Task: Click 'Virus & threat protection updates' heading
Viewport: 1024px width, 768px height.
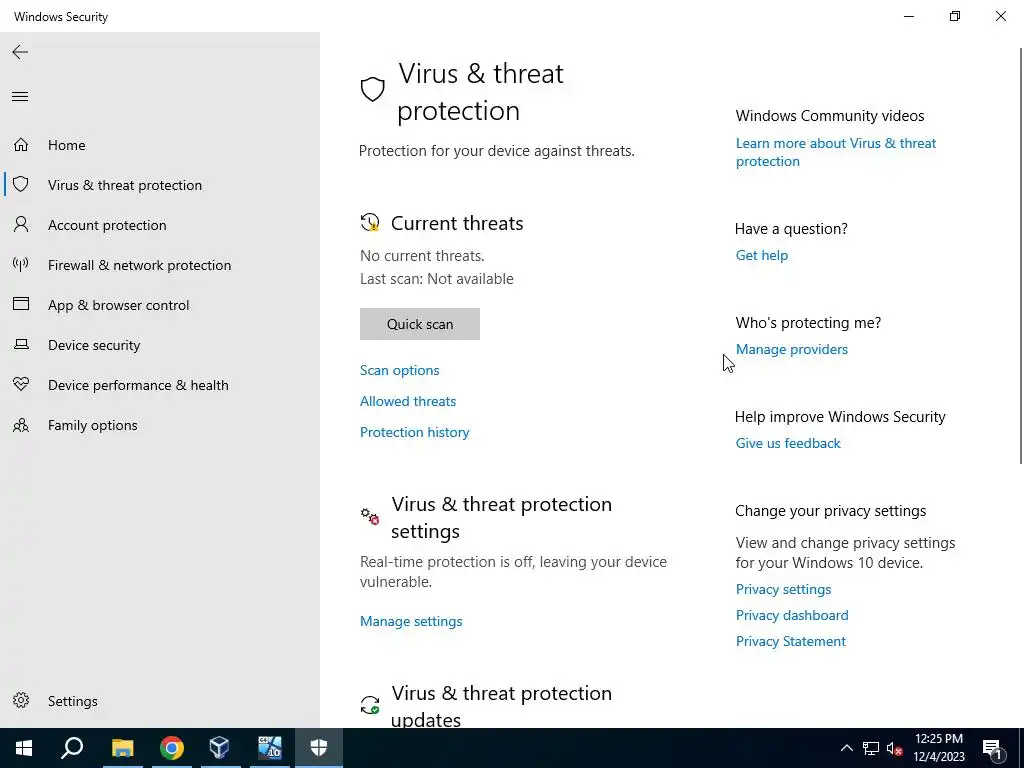Action: tap(502, 706)
